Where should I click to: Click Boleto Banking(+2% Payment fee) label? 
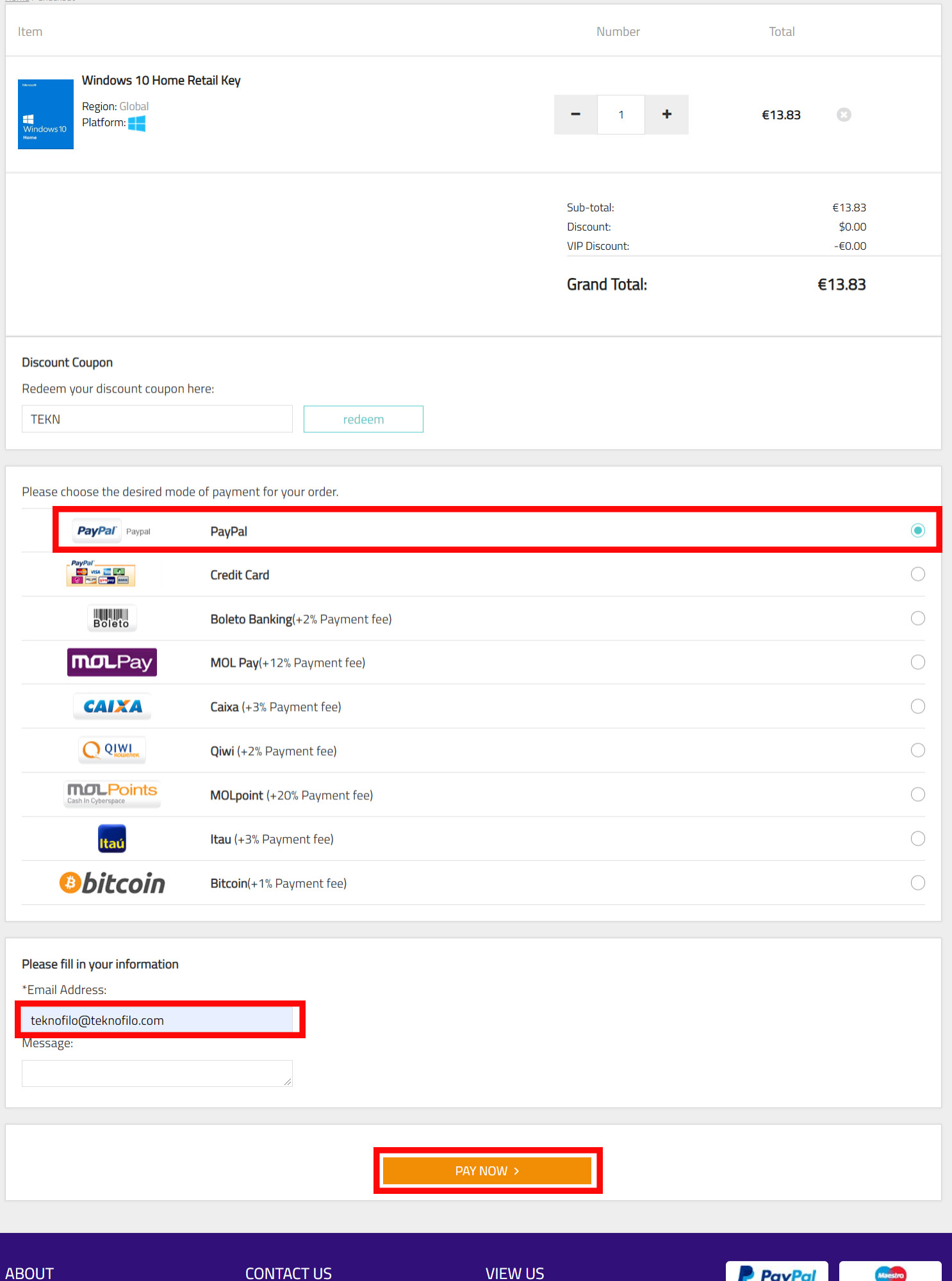[301, 619]
